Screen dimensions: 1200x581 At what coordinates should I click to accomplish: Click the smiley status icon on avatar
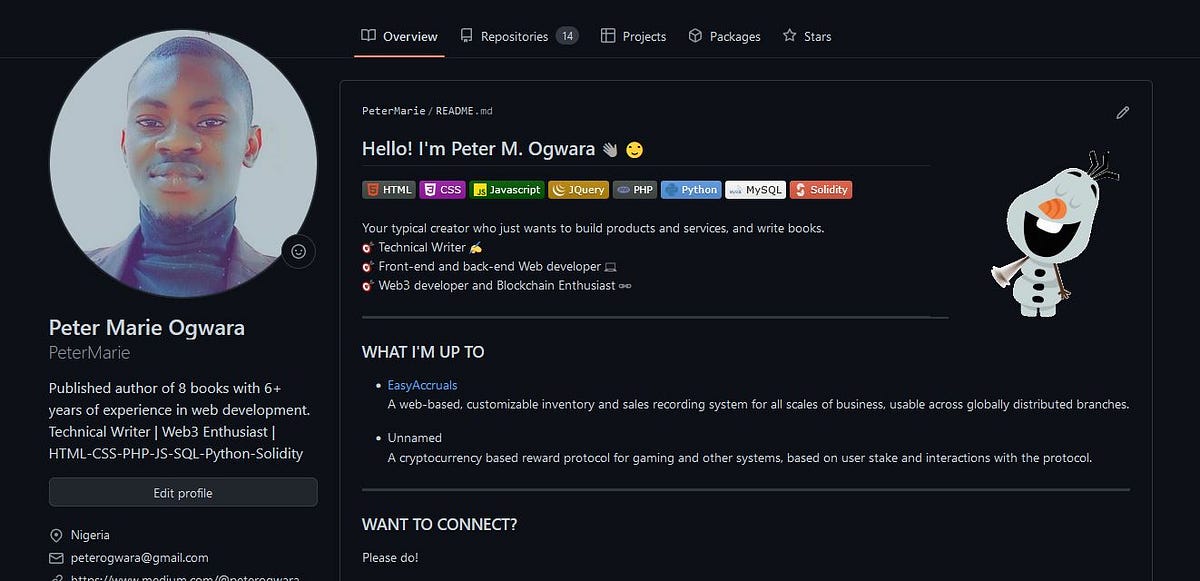[x=298, y=251]
